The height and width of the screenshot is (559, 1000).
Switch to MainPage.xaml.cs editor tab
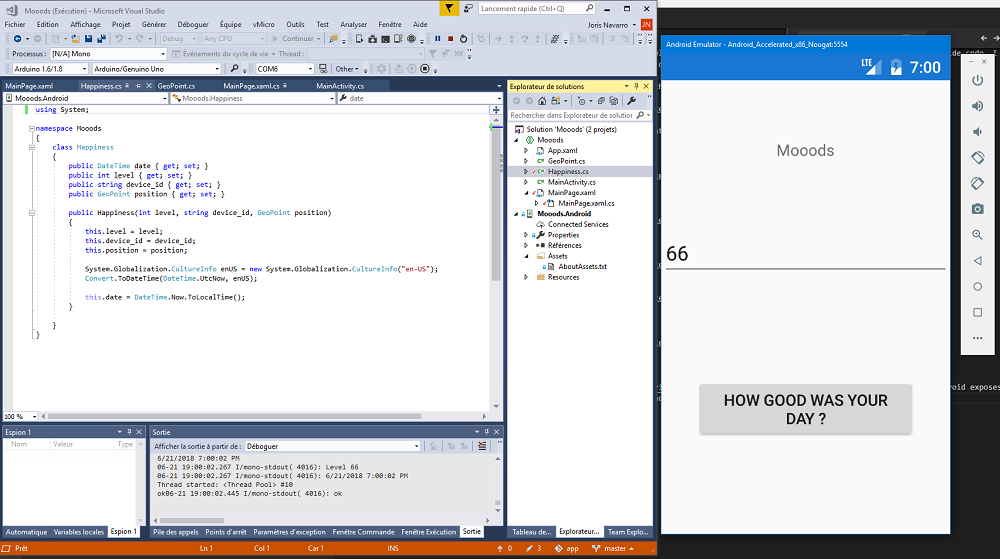(x=251, y=86)
